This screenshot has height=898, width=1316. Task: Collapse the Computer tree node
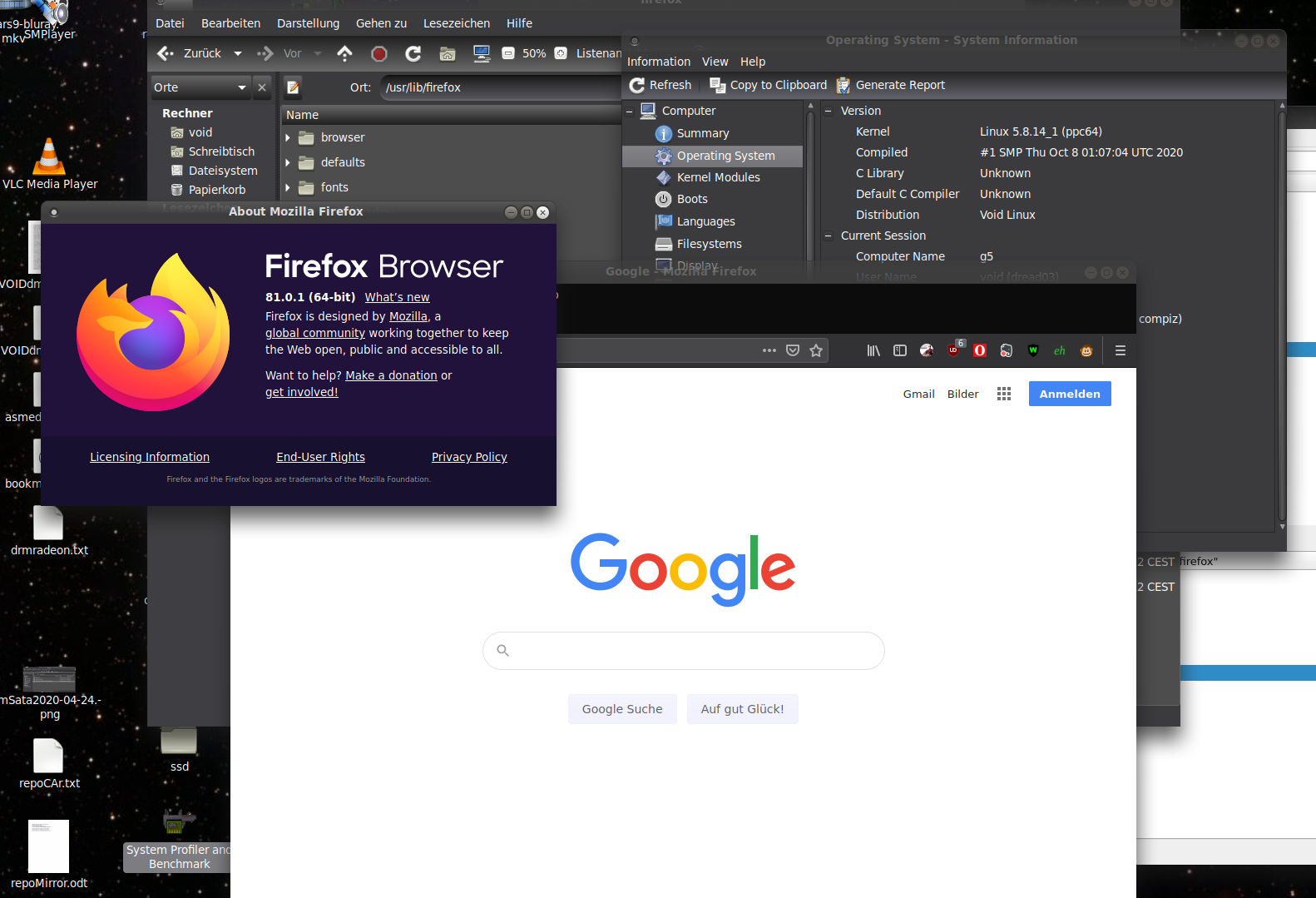[630, 111]
